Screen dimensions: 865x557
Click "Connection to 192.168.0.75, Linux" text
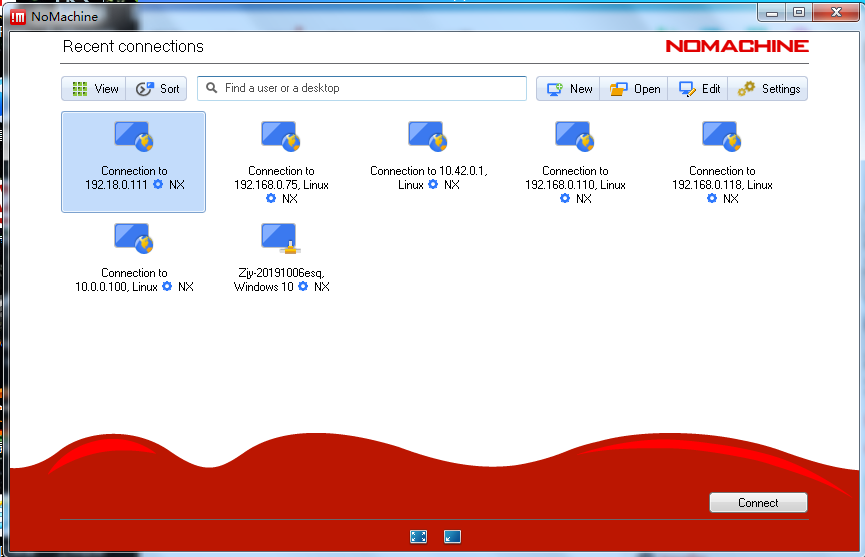coord(281,178)
